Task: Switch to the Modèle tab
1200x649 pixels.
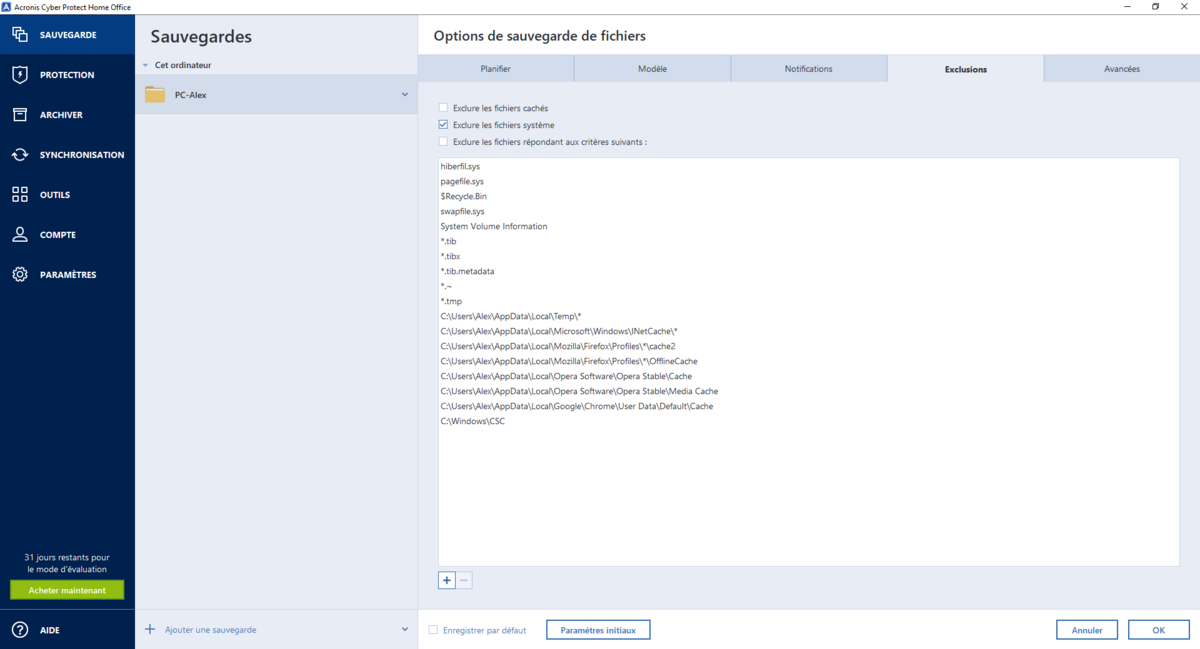Action: tap(652, 69)
